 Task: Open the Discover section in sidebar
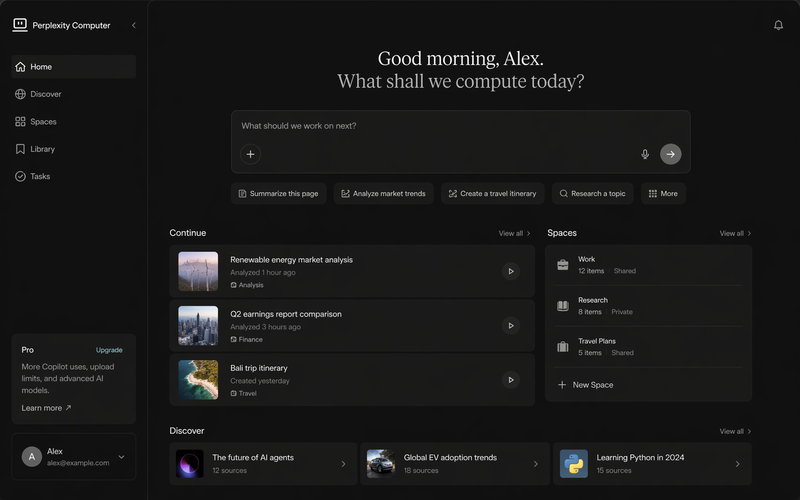[x=45, y=94]
